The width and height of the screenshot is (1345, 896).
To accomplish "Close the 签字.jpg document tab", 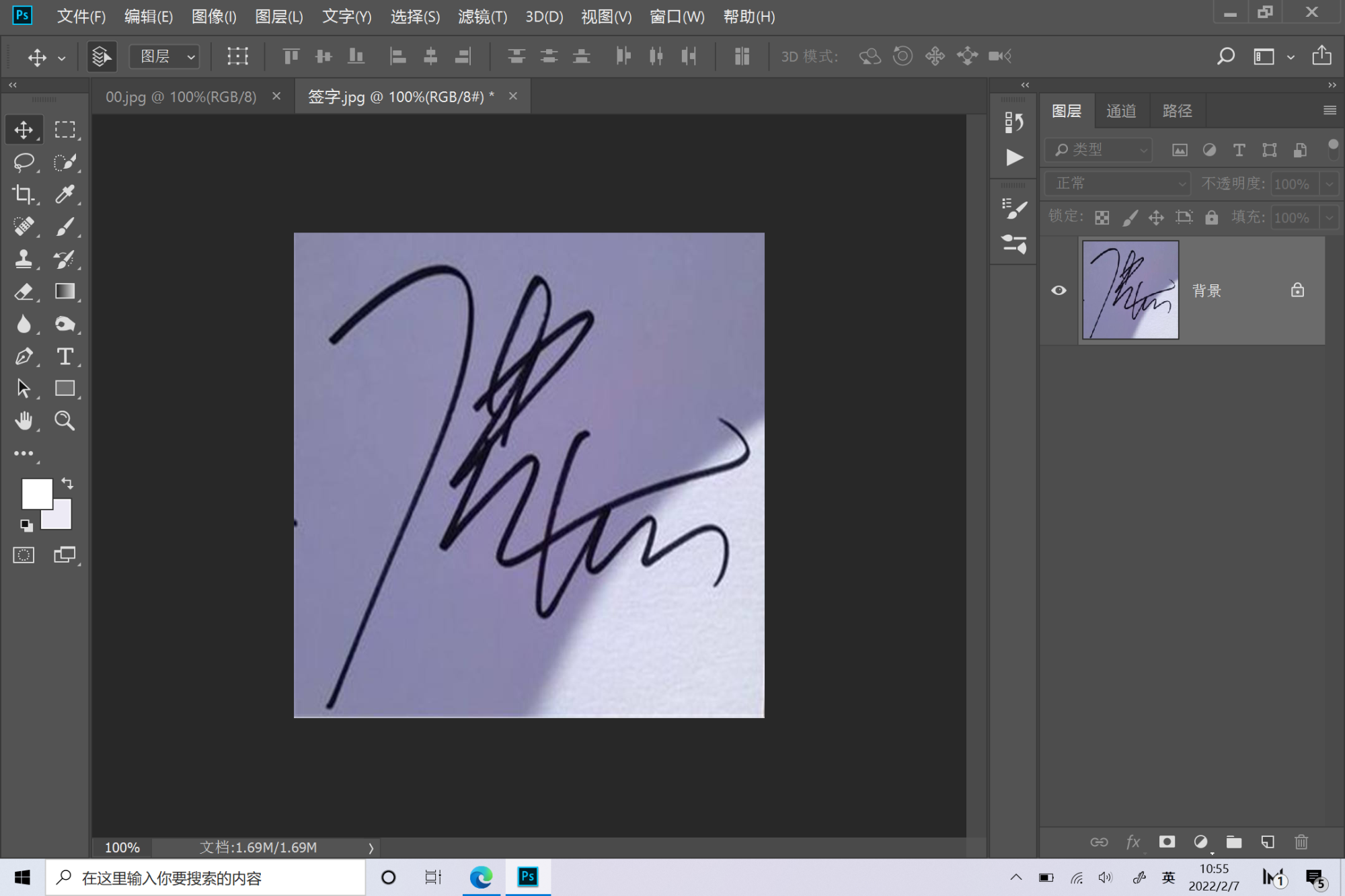I will 513,96.
